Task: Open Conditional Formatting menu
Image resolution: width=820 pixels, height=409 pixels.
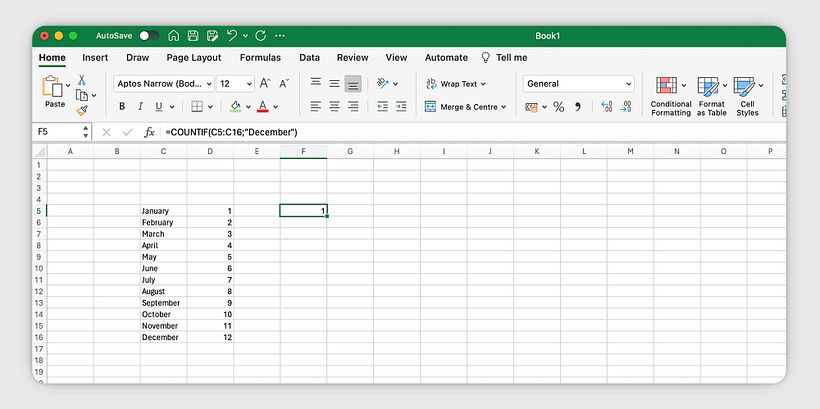Action: pos(671,96)
